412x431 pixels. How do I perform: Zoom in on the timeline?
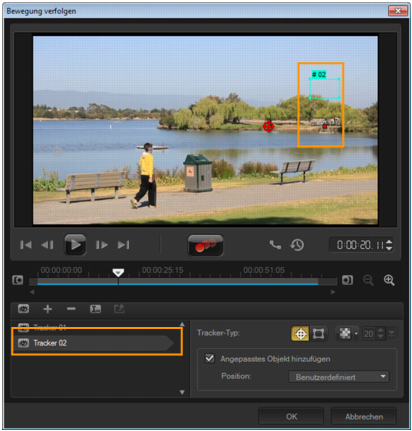(x=389, y=280)
